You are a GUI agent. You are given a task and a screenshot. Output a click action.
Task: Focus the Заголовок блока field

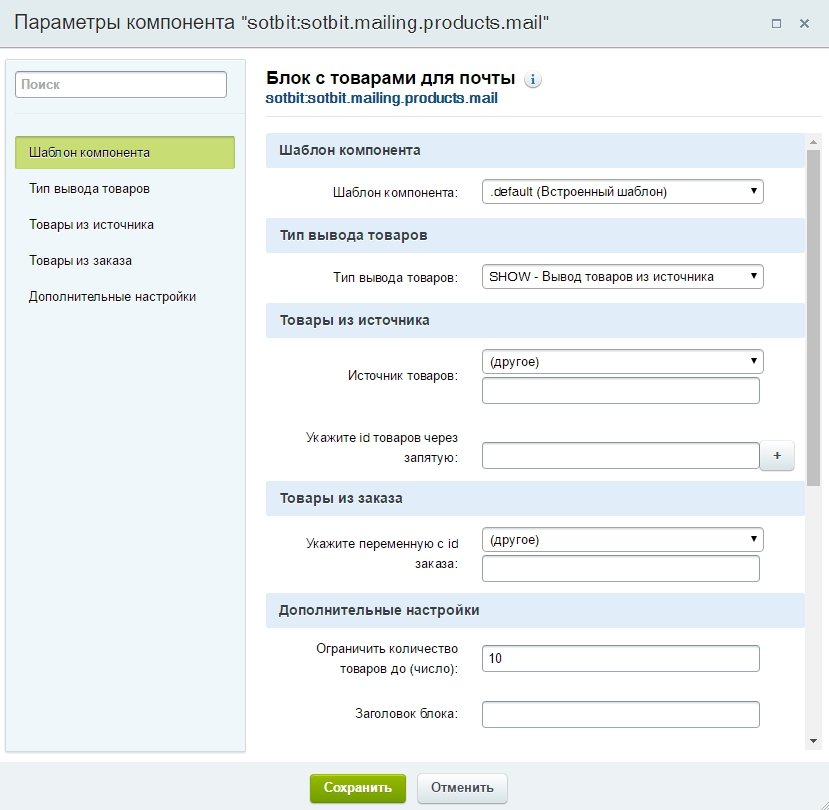621,714
